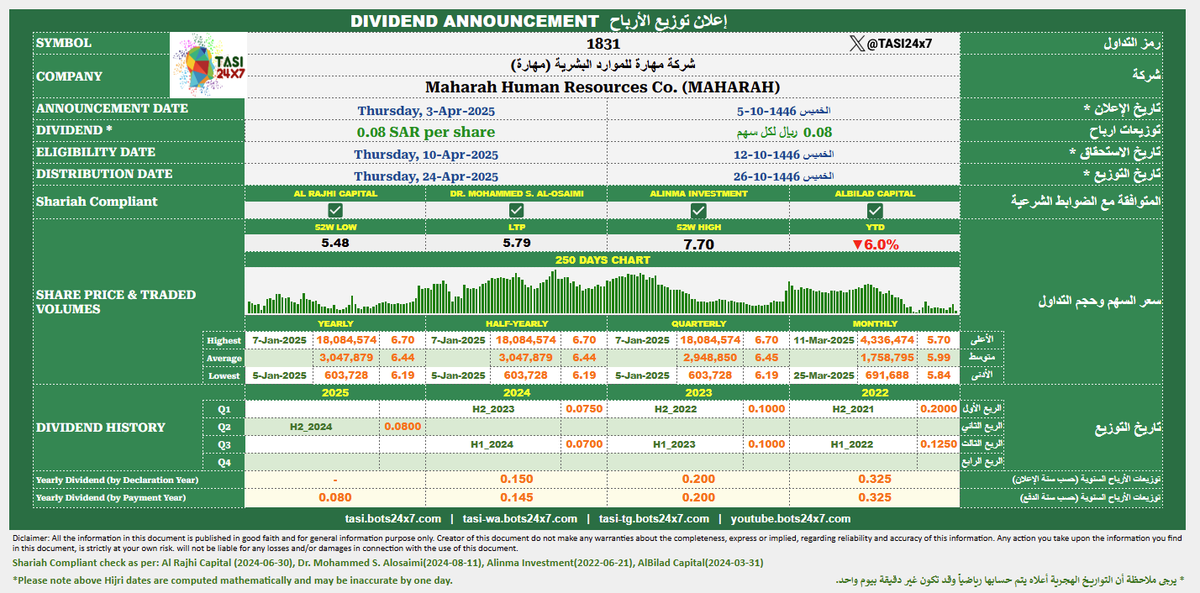Open the @TASI24x7 handle
The width and height of the screenshot is (1200, 593).
pos(900,43)
